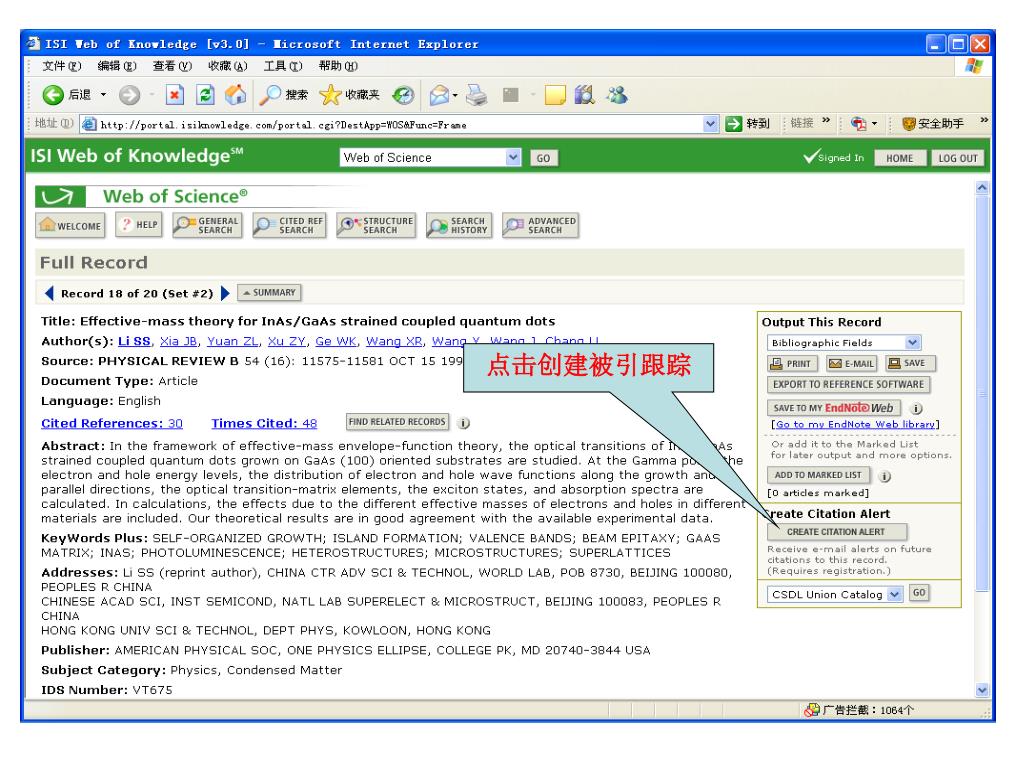Click the Cited Ref Search button

pos(289,225)
